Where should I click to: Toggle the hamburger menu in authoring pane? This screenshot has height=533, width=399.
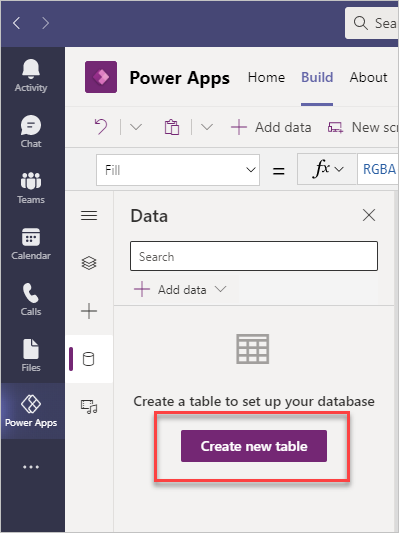89,216
